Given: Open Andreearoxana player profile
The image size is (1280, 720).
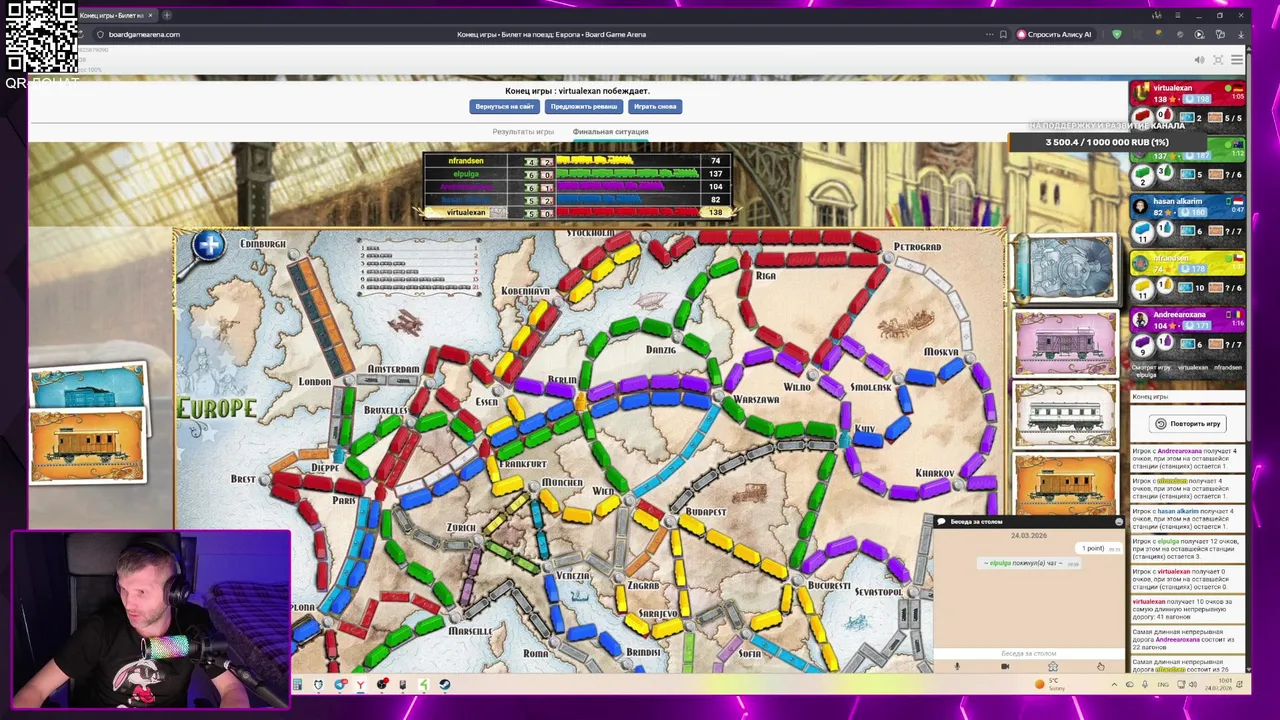Looking at the screenshot, I should point(1179,315).
